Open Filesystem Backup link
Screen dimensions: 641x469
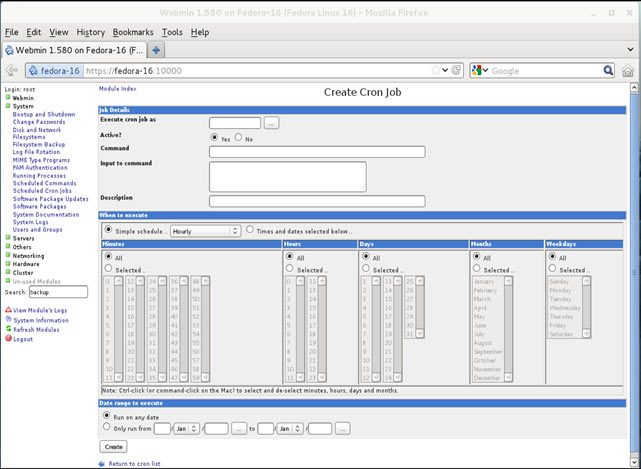click(39, 144)
